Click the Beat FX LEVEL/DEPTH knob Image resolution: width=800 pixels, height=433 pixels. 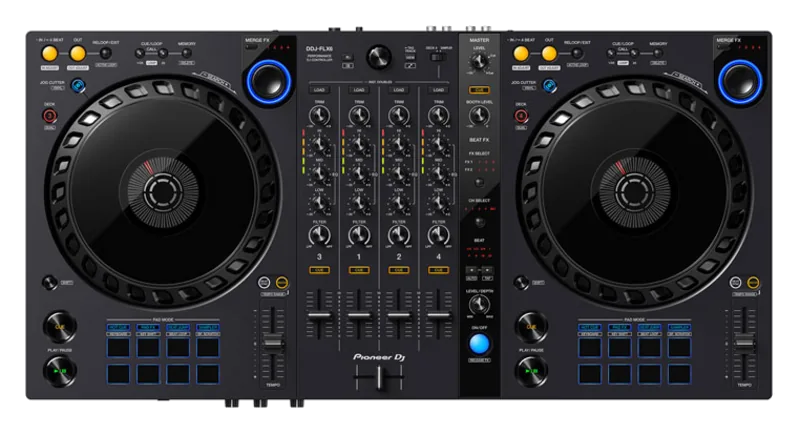(479, 305)
